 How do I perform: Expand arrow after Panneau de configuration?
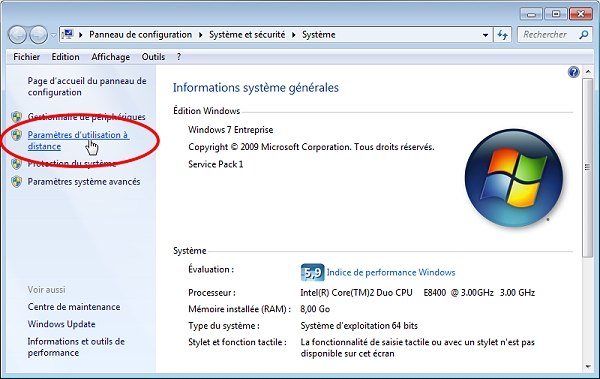point(201,35)
